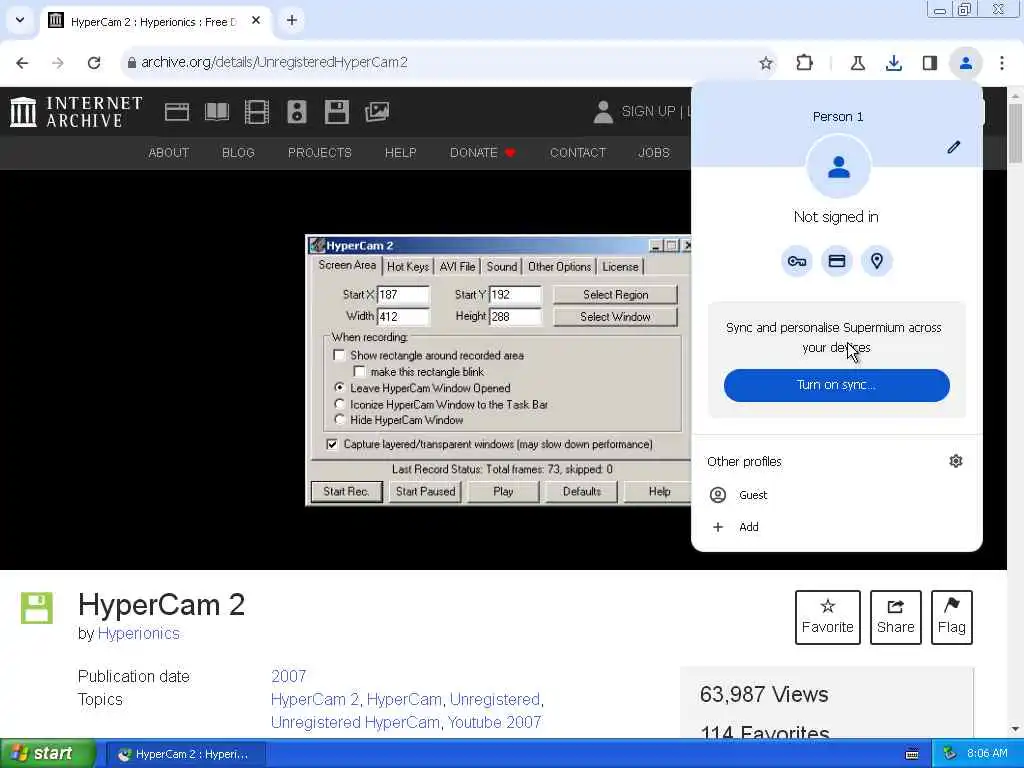Go back to previous page
Viewport: 1024px width, 768px height.
point(22,63)
